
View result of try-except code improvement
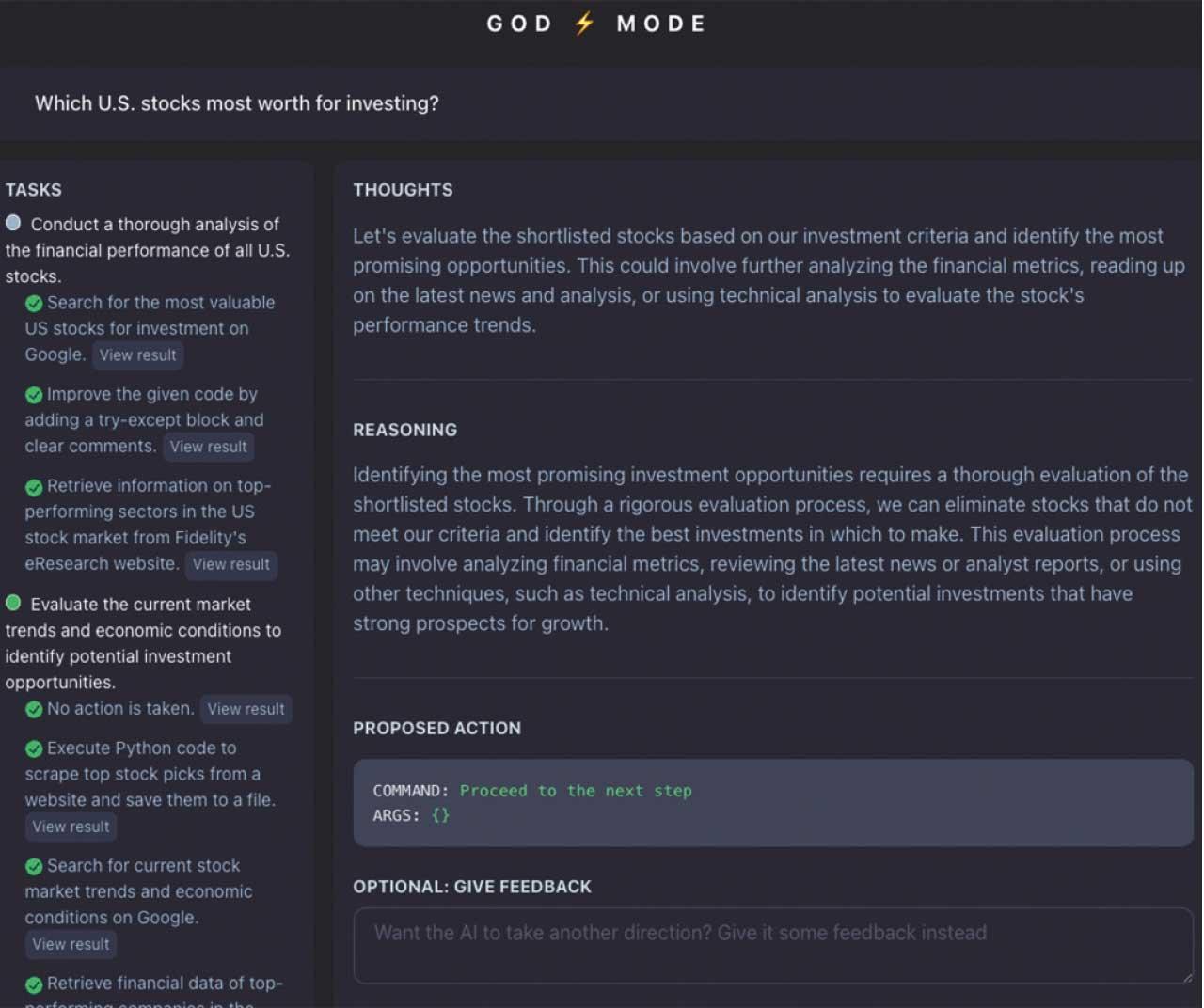(208, 447)
